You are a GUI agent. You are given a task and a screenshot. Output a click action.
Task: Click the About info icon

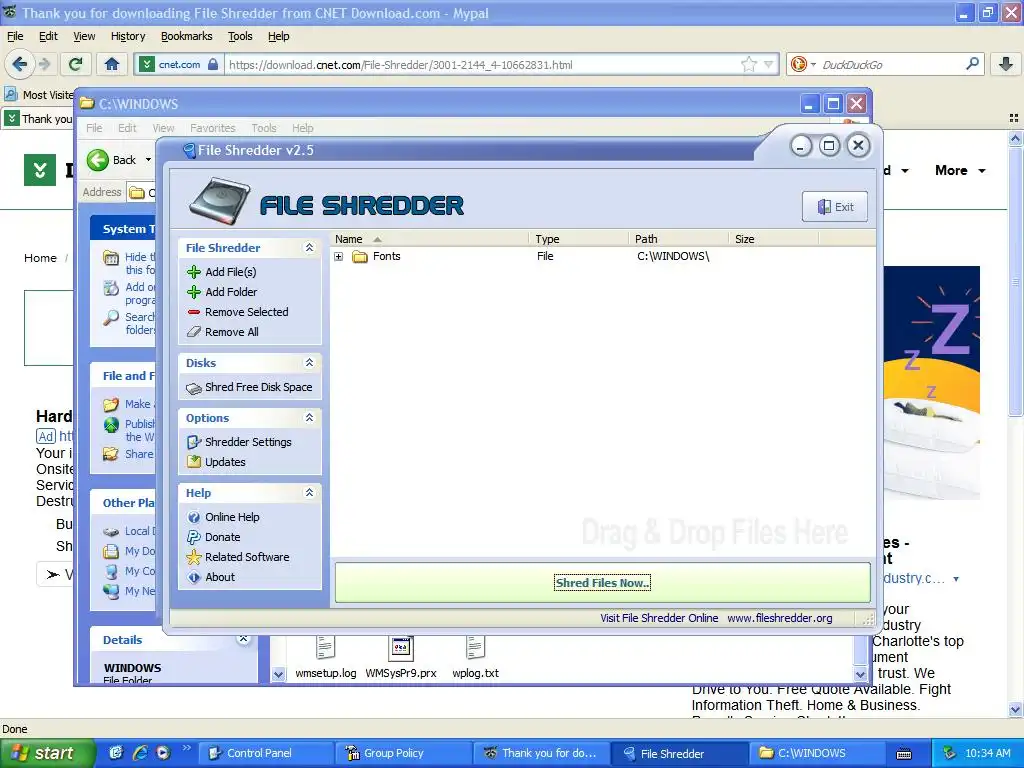[193, 577]
